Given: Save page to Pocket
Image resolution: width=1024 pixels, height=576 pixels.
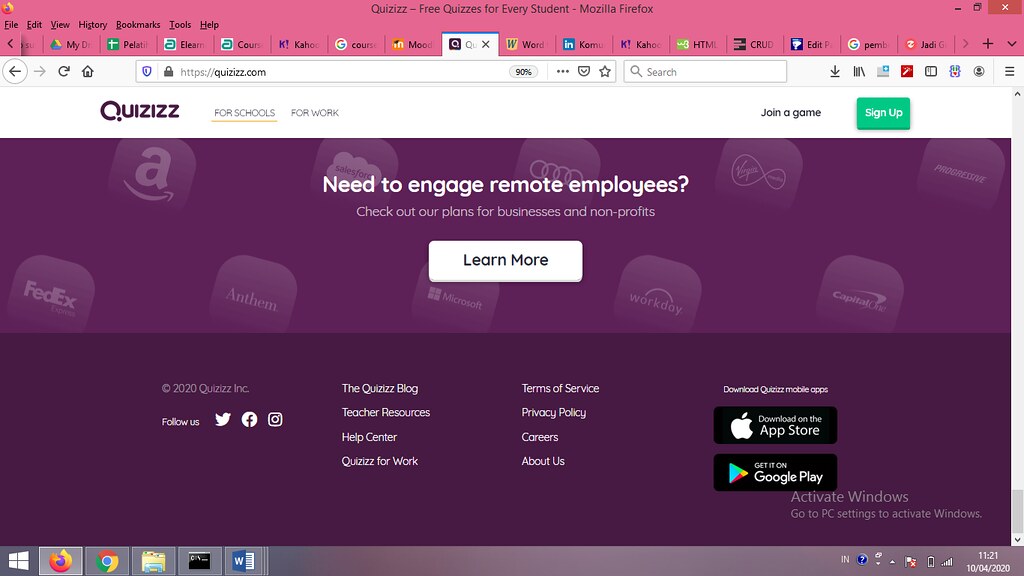Looking at the screenshot, I should 584,72.
